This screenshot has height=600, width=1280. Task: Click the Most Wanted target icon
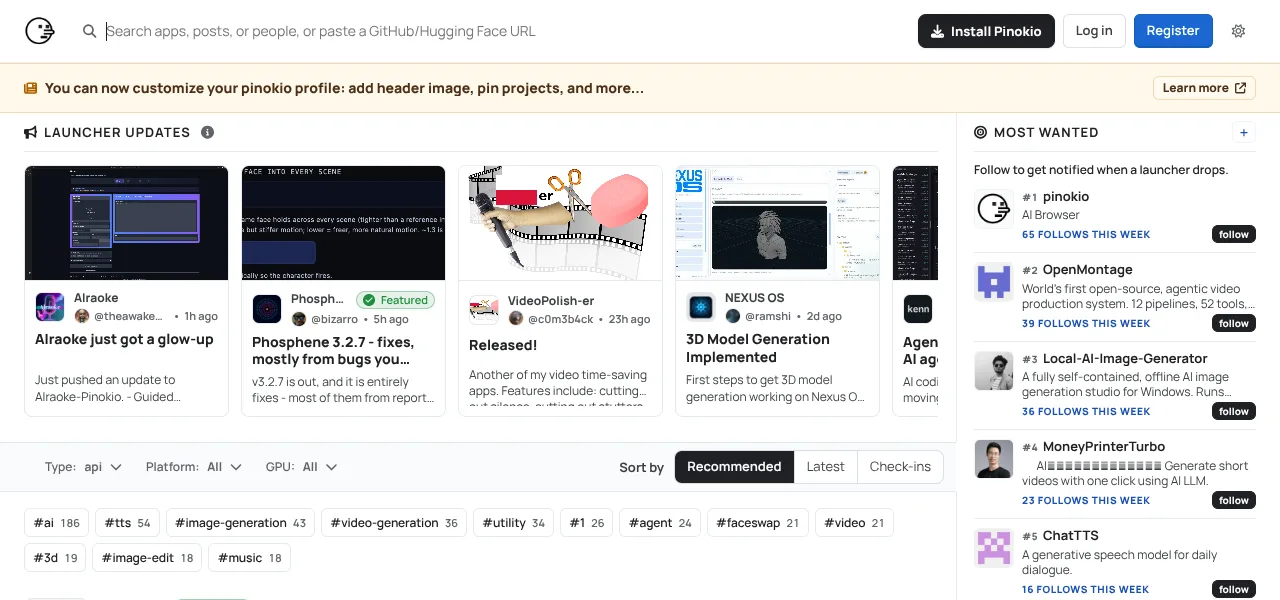980,132
